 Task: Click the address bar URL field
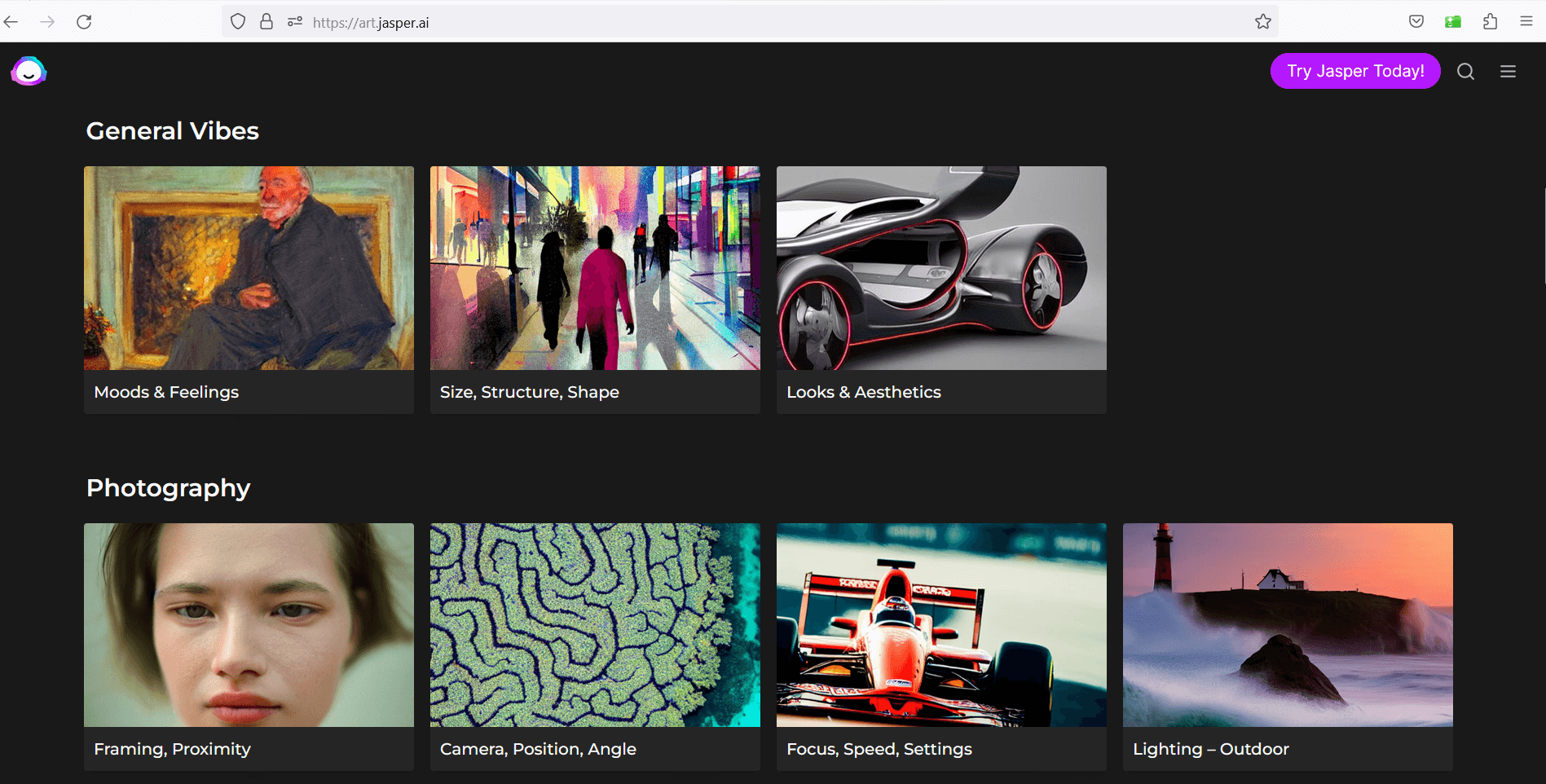point(733,22)
